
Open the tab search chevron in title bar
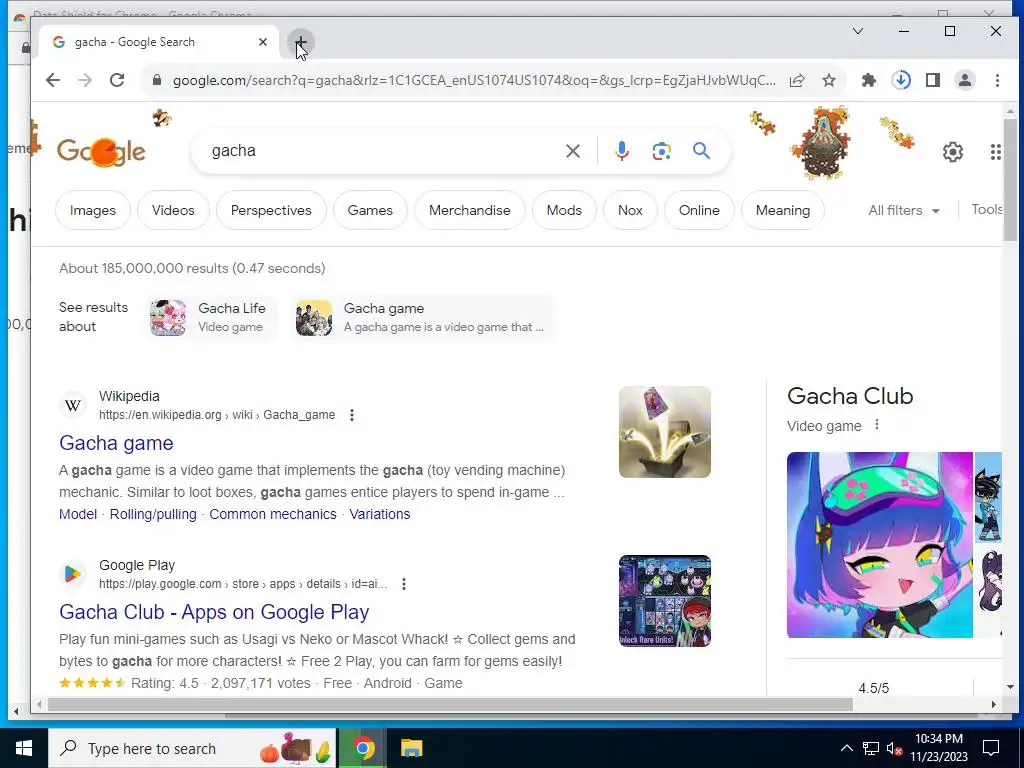[x=858, y=31]
